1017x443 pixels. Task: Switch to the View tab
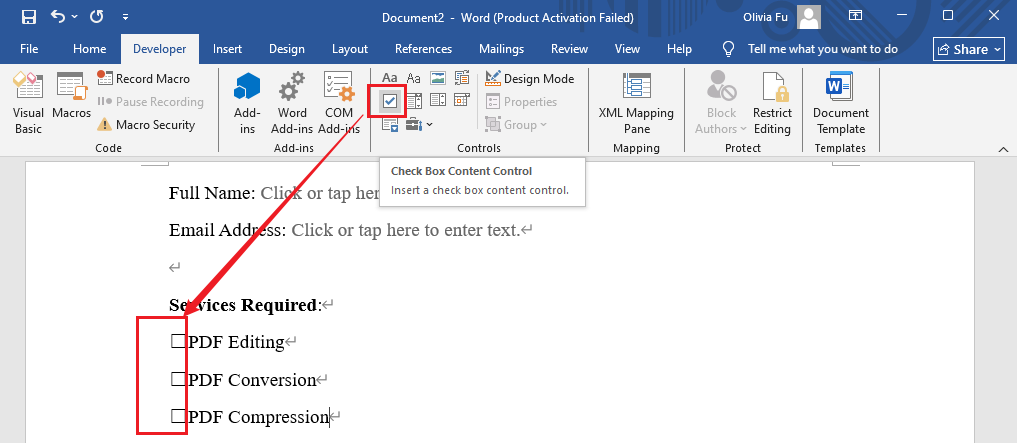(x=627, y=49)
